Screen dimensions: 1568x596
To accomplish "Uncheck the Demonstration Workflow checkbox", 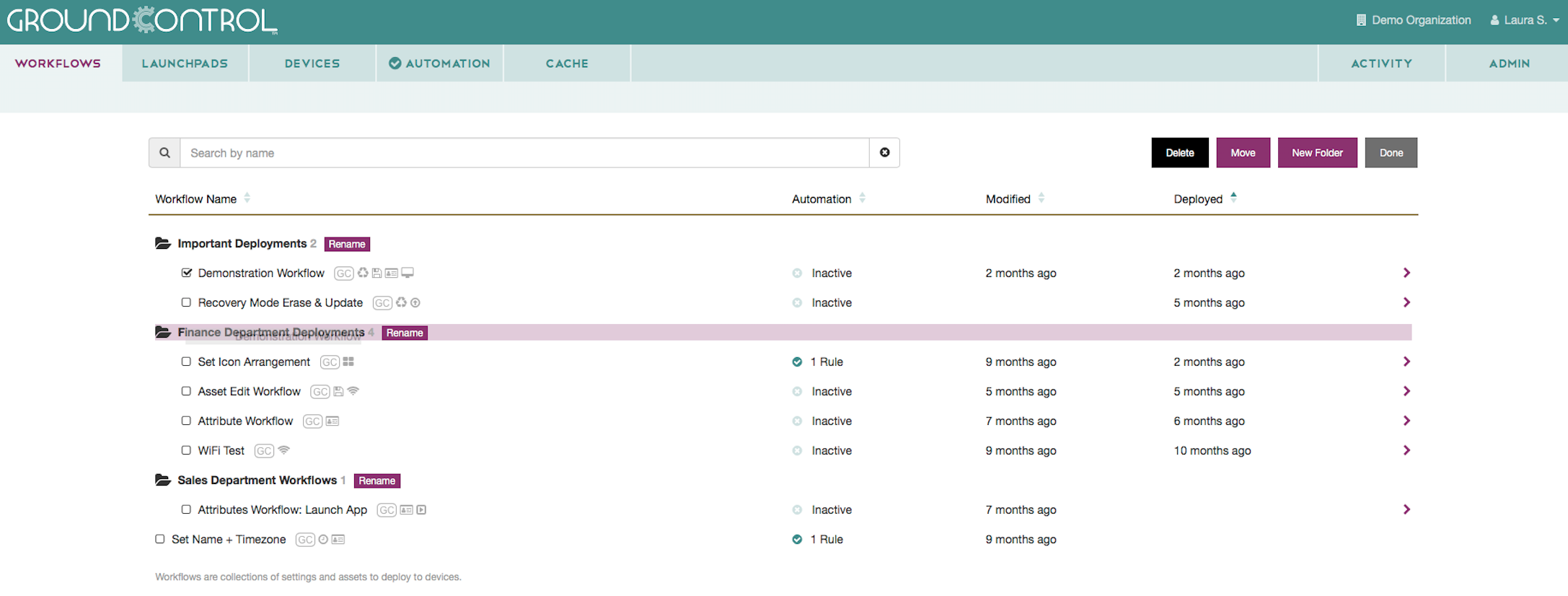I will point(187,273).
